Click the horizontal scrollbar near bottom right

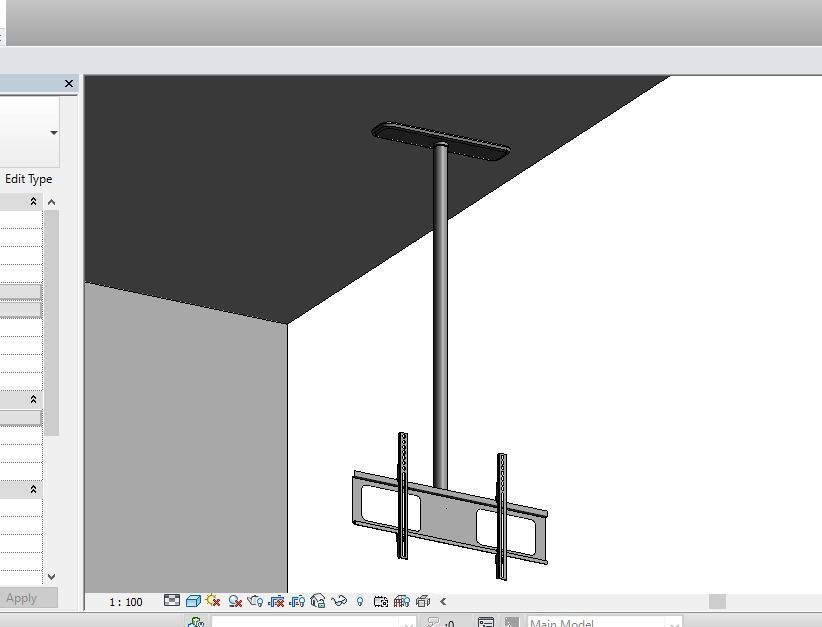[716, 601]
